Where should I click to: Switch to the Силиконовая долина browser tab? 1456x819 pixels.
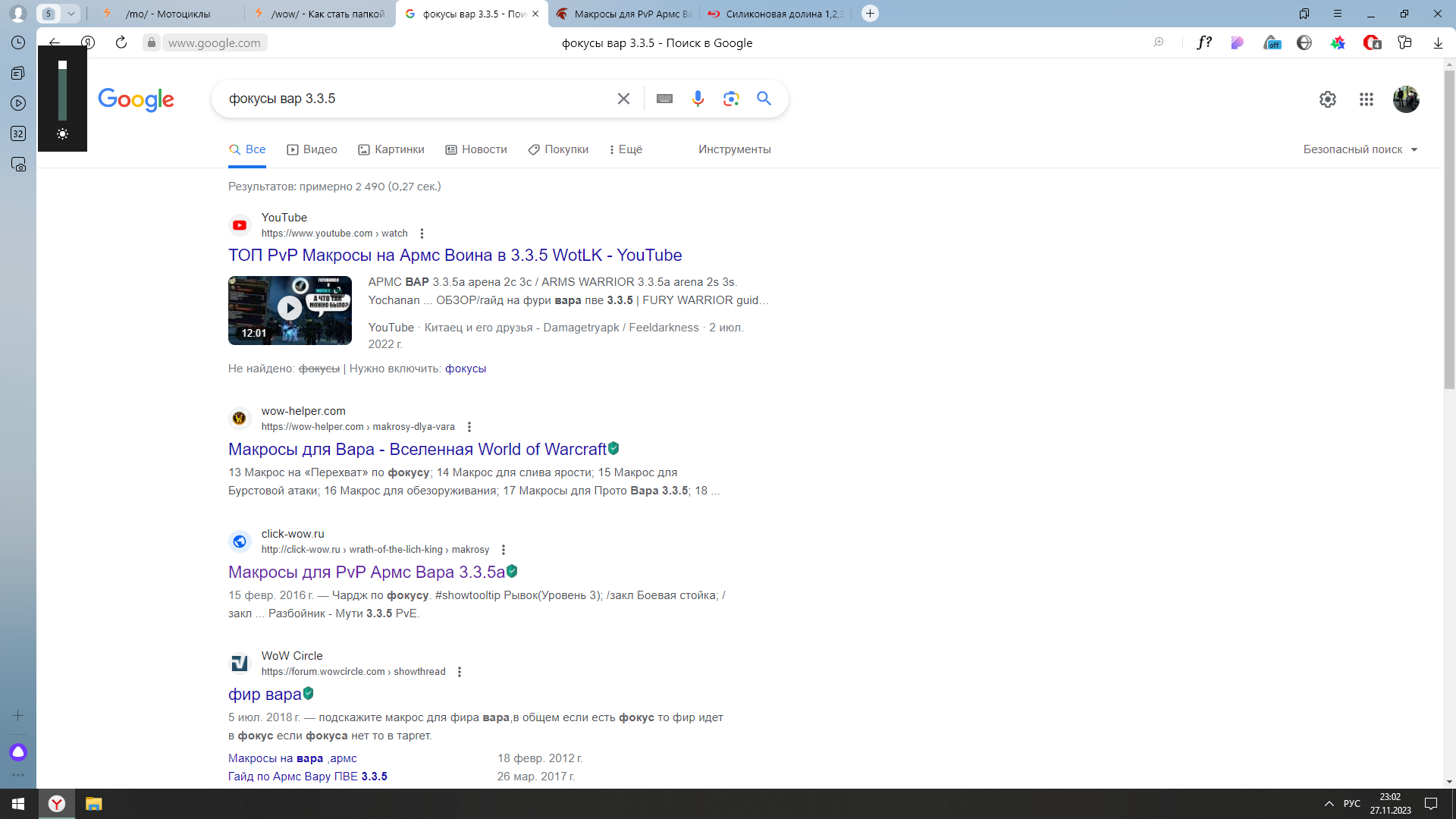[776, 14]
